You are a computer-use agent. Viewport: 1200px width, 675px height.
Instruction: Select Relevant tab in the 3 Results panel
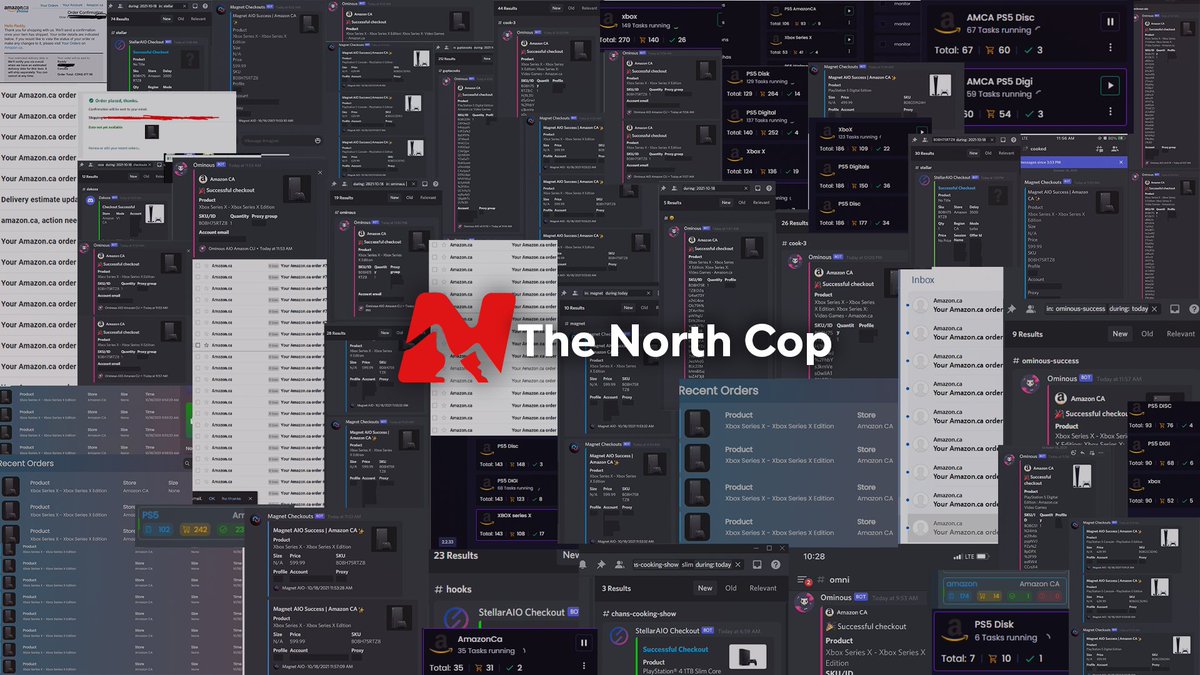point(763,588)
